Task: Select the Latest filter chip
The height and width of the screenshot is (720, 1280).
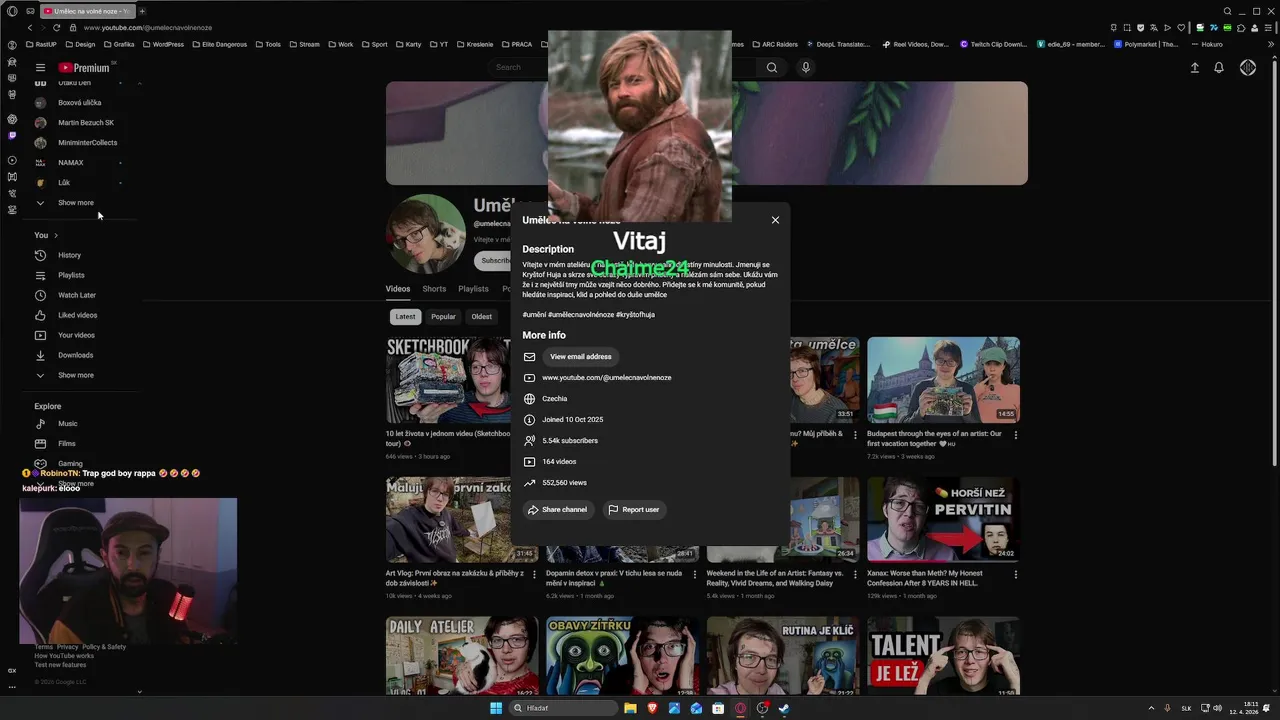Action: [x=405, y=317]
